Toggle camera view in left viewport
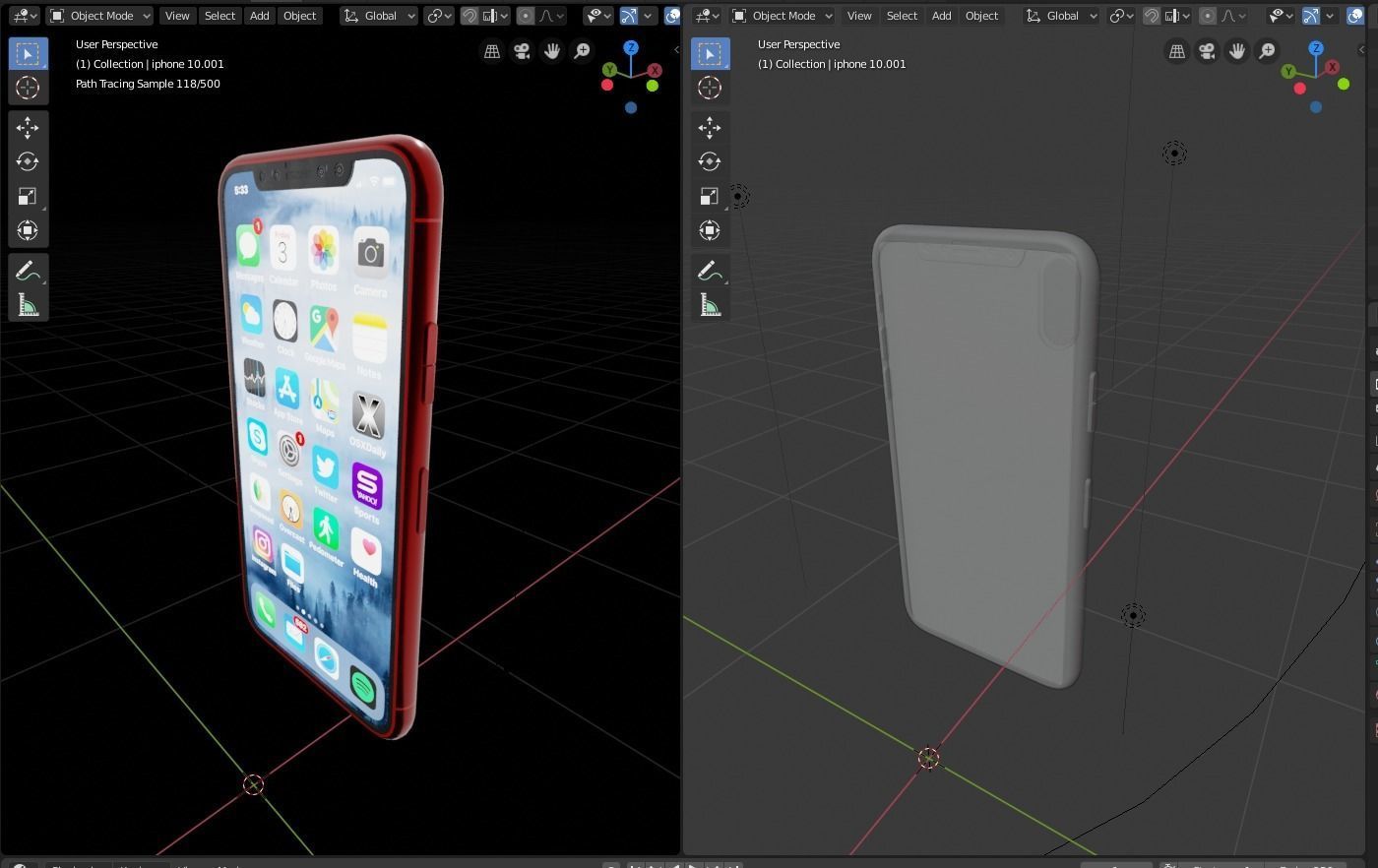 click(522, 51)
